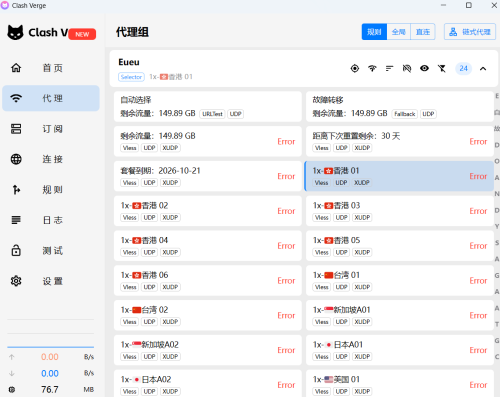The height and width of the screenshot is (397, 500).
Task: Click the URLTest tag on 自动选择
Action: click(212, 114)
